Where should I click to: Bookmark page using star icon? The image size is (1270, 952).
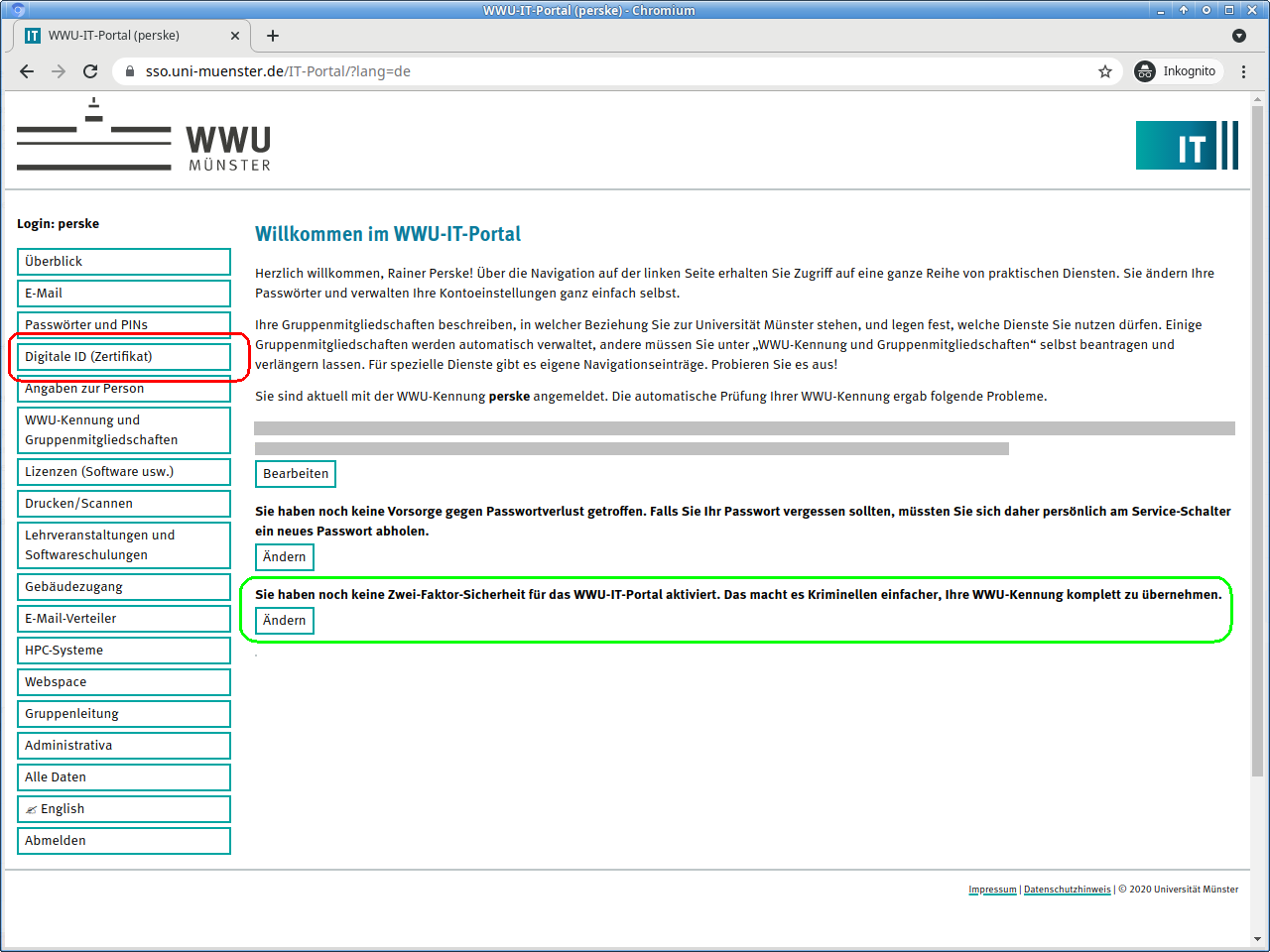click(x=1104, y=71)
